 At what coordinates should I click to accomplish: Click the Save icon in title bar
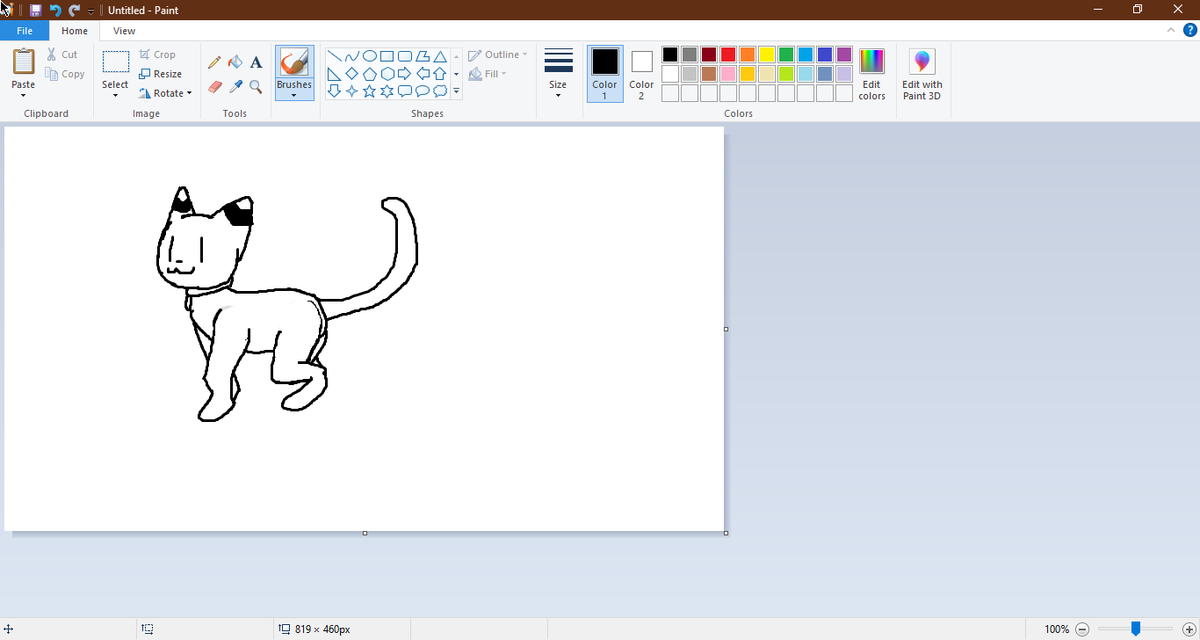[x=36, y=10]
